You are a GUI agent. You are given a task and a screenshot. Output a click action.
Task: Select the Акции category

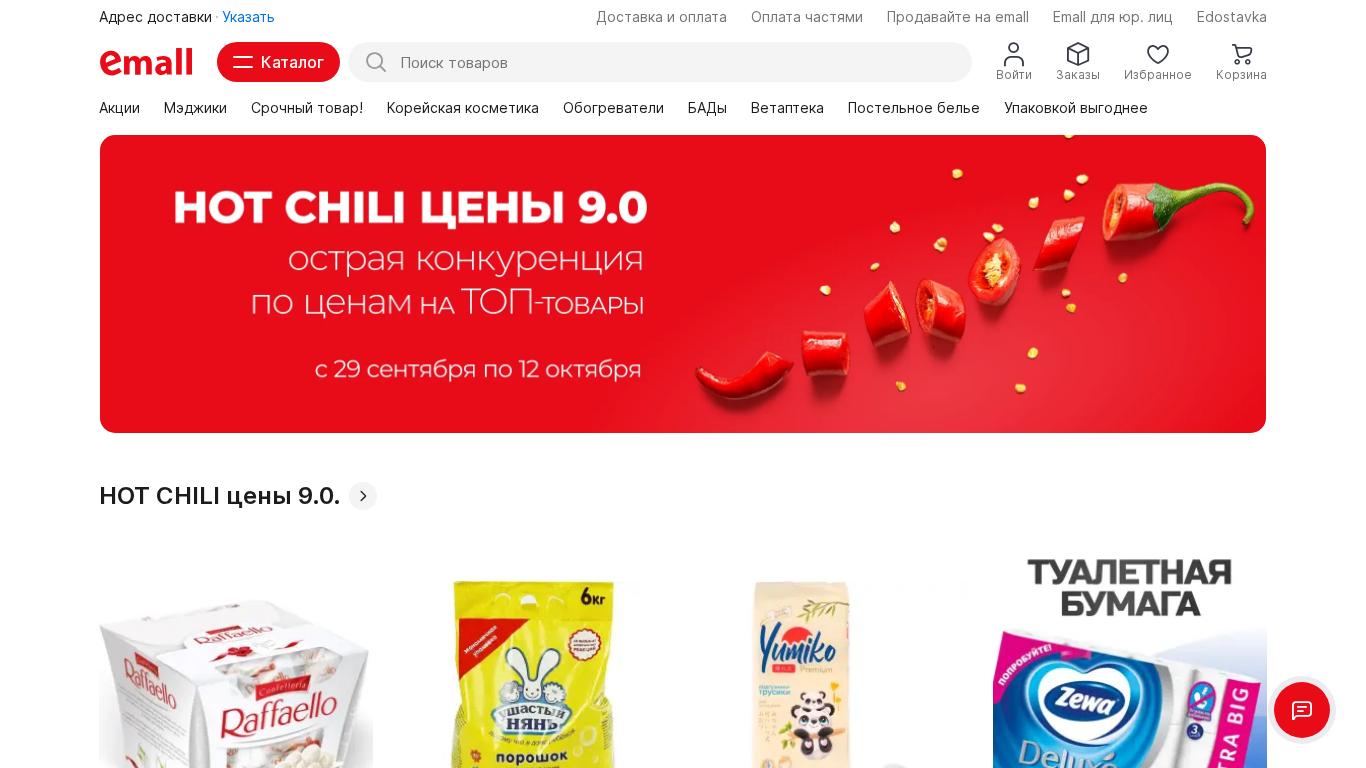pyautogui.click(x=119, y=108)
